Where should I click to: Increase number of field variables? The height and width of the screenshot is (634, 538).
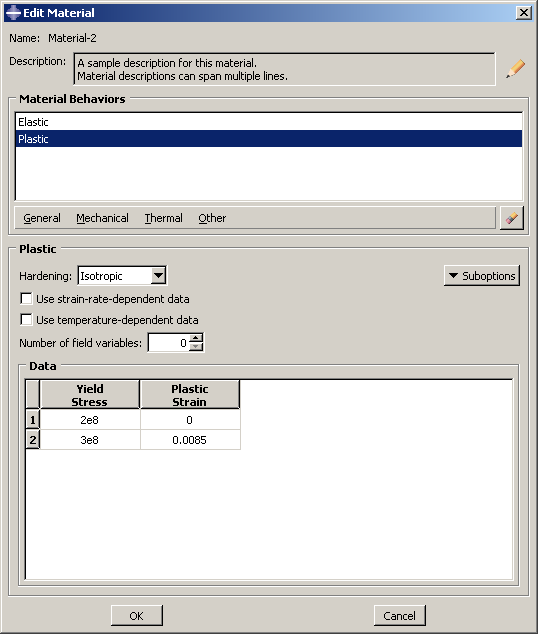(x=196, y=338)
